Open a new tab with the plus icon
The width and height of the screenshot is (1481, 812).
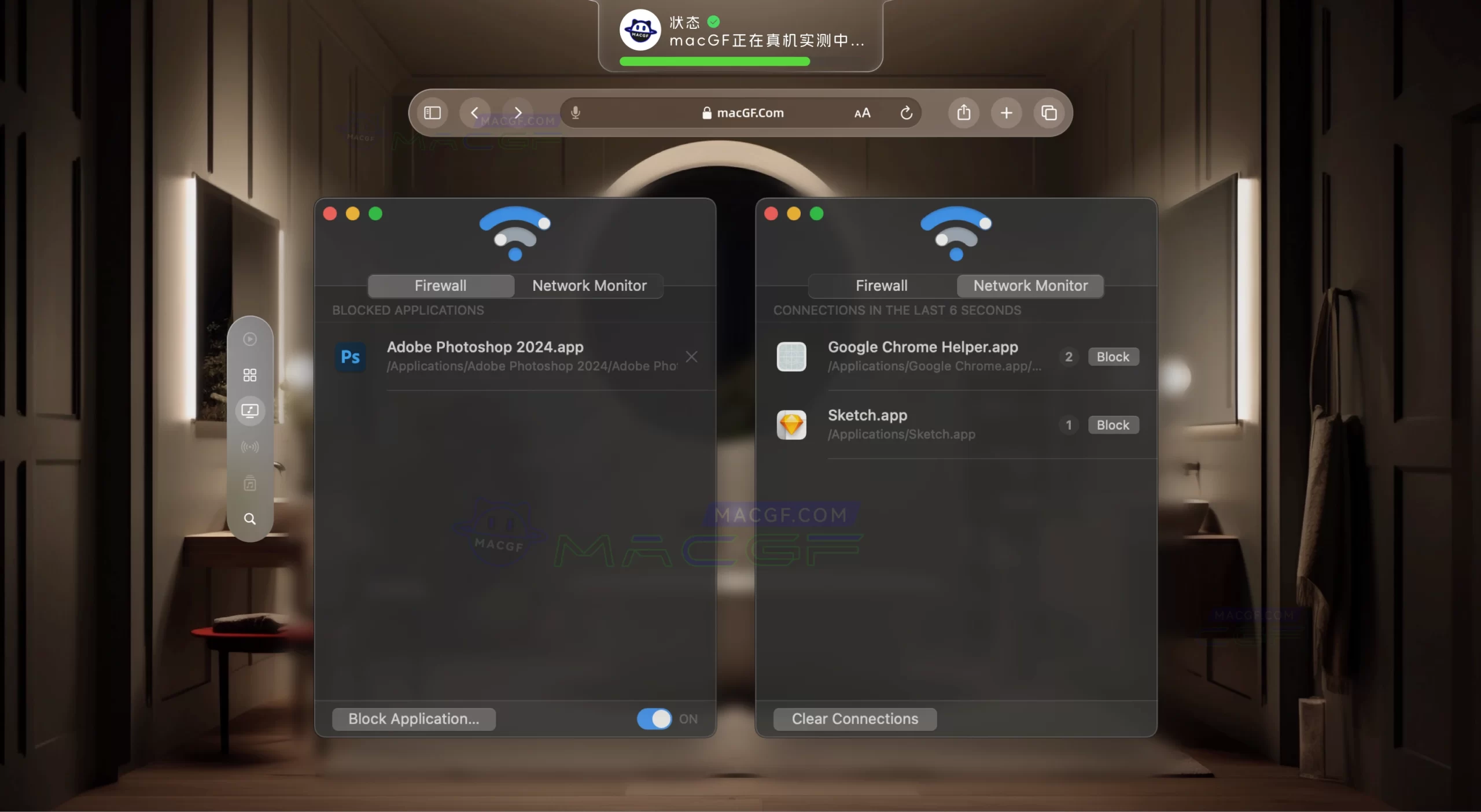(x=1005, y=113)
